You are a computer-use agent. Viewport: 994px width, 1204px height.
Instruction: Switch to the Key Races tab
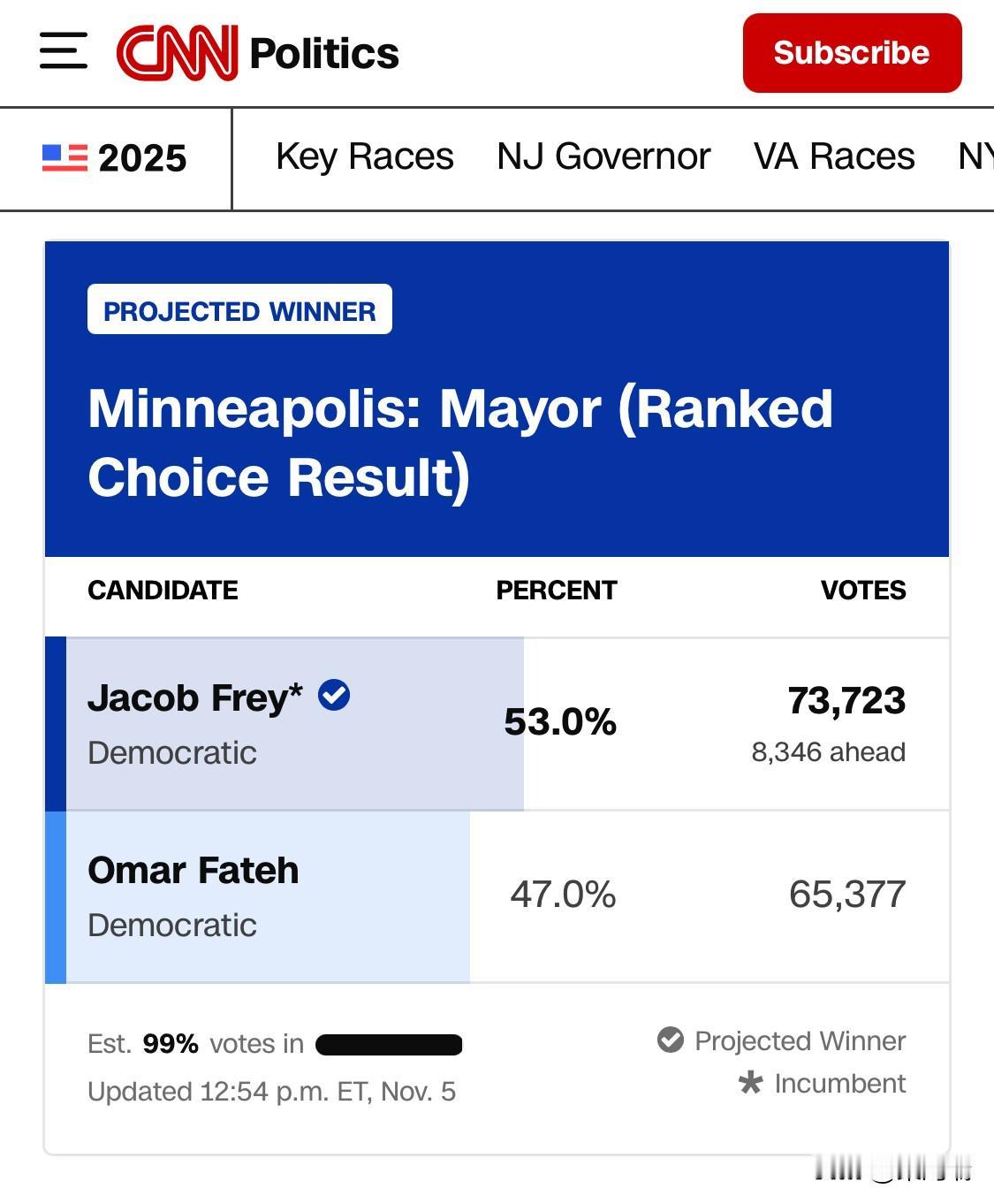[x=364, y=157]
